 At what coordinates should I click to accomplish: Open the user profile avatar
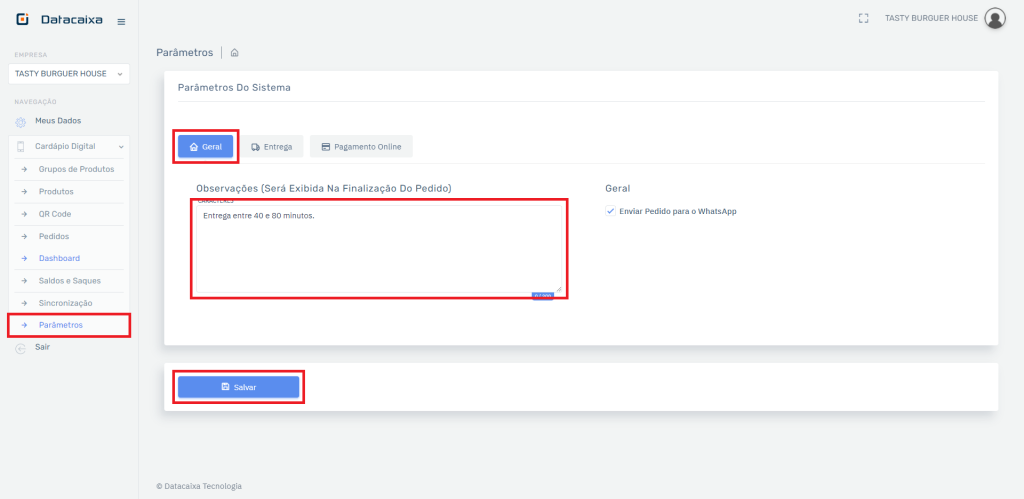(x=994, y=18)
